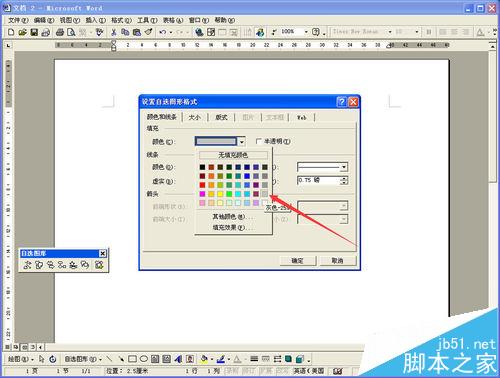This screenshot has width=500, height=378.
Task: Open the Lines category in AutoShapes toolbar
Action: coord(27,265)
